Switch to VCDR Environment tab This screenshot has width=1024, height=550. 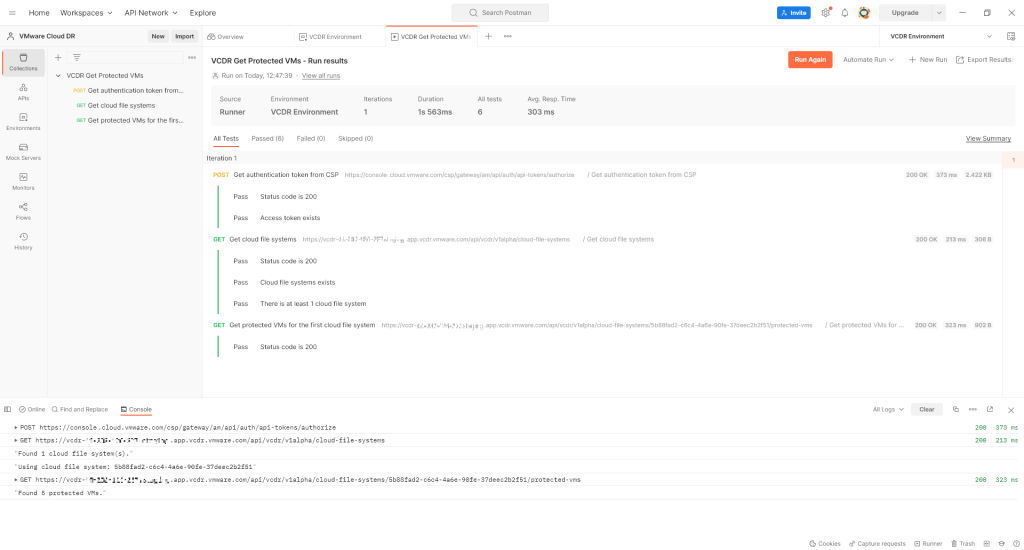(x=330, y=37)
